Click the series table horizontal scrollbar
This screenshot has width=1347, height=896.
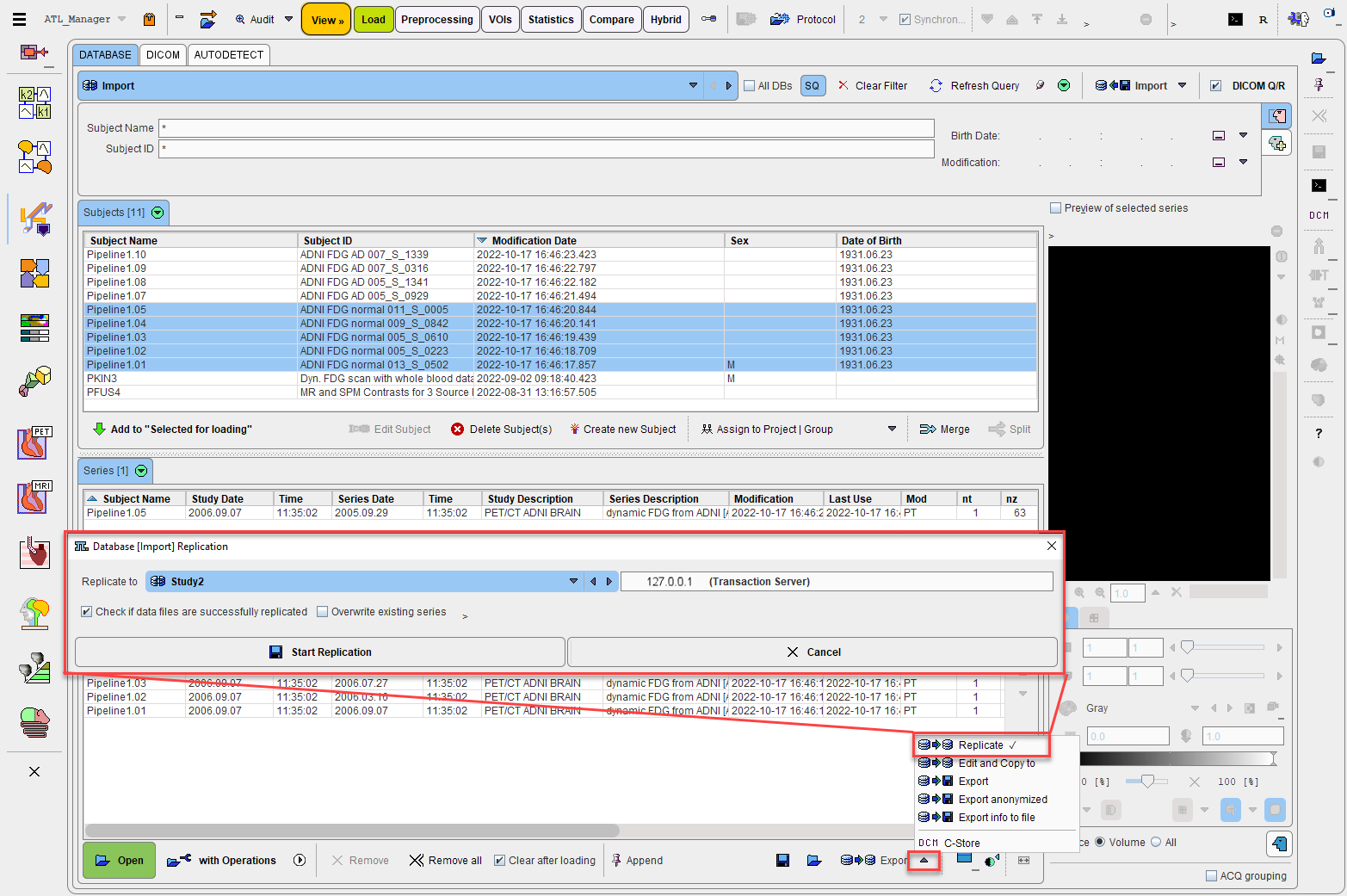tap(352, 831)
